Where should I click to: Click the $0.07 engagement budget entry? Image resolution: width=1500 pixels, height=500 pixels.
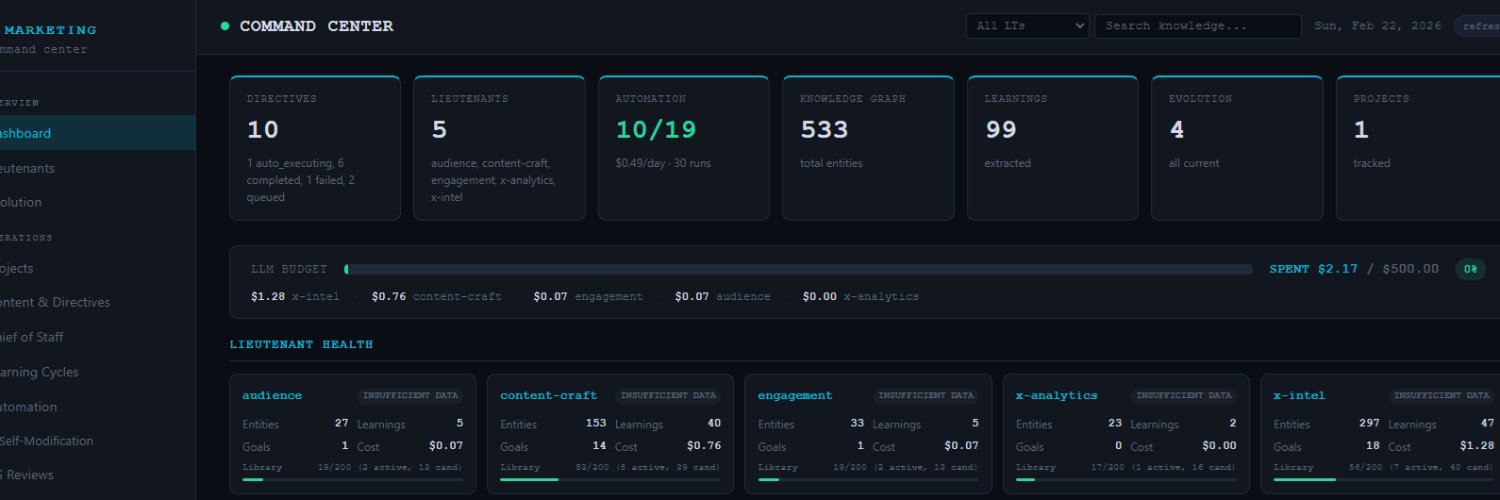588,296
